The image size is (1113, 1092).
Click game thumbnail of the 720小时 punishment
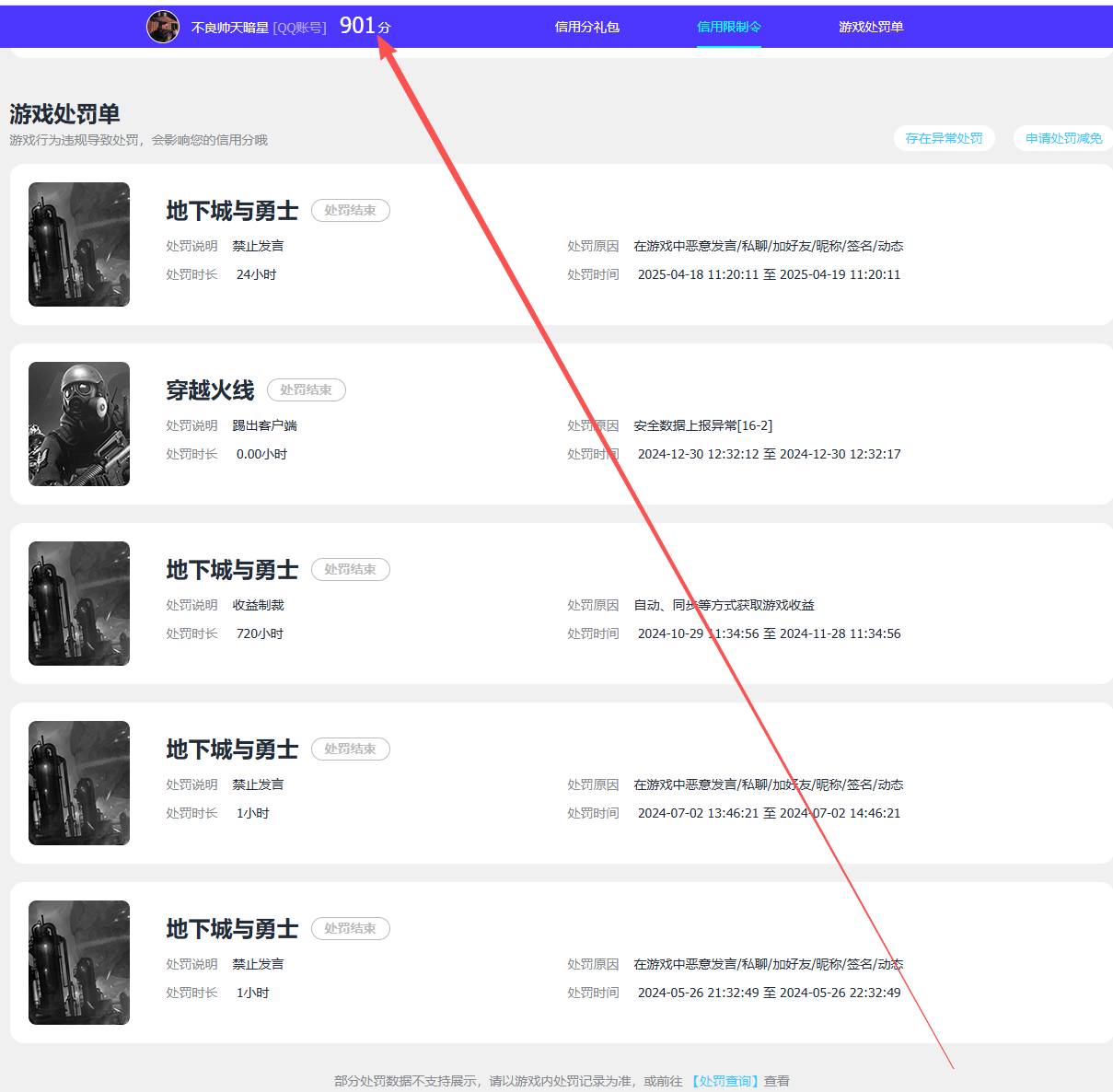point(79,603)
